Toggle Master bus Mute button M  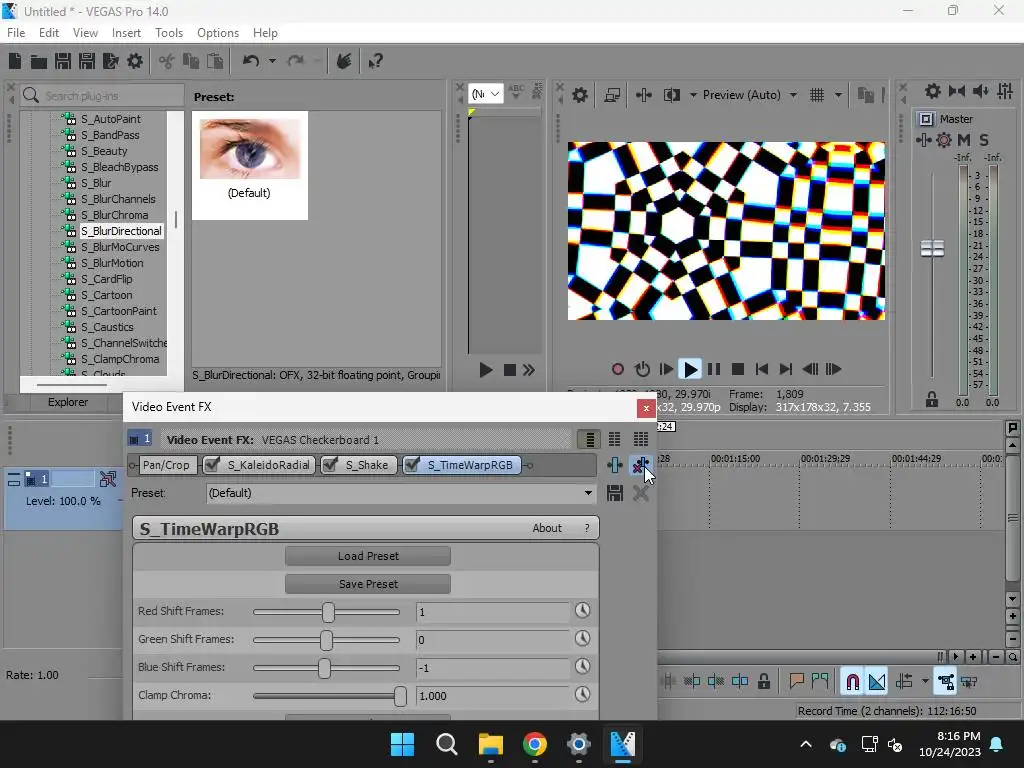pos(964,140)
